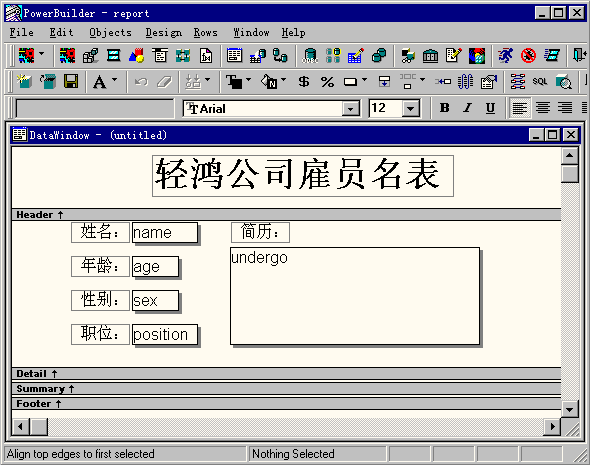
Task: Select the undergo column field
Action: click(355, 296)
